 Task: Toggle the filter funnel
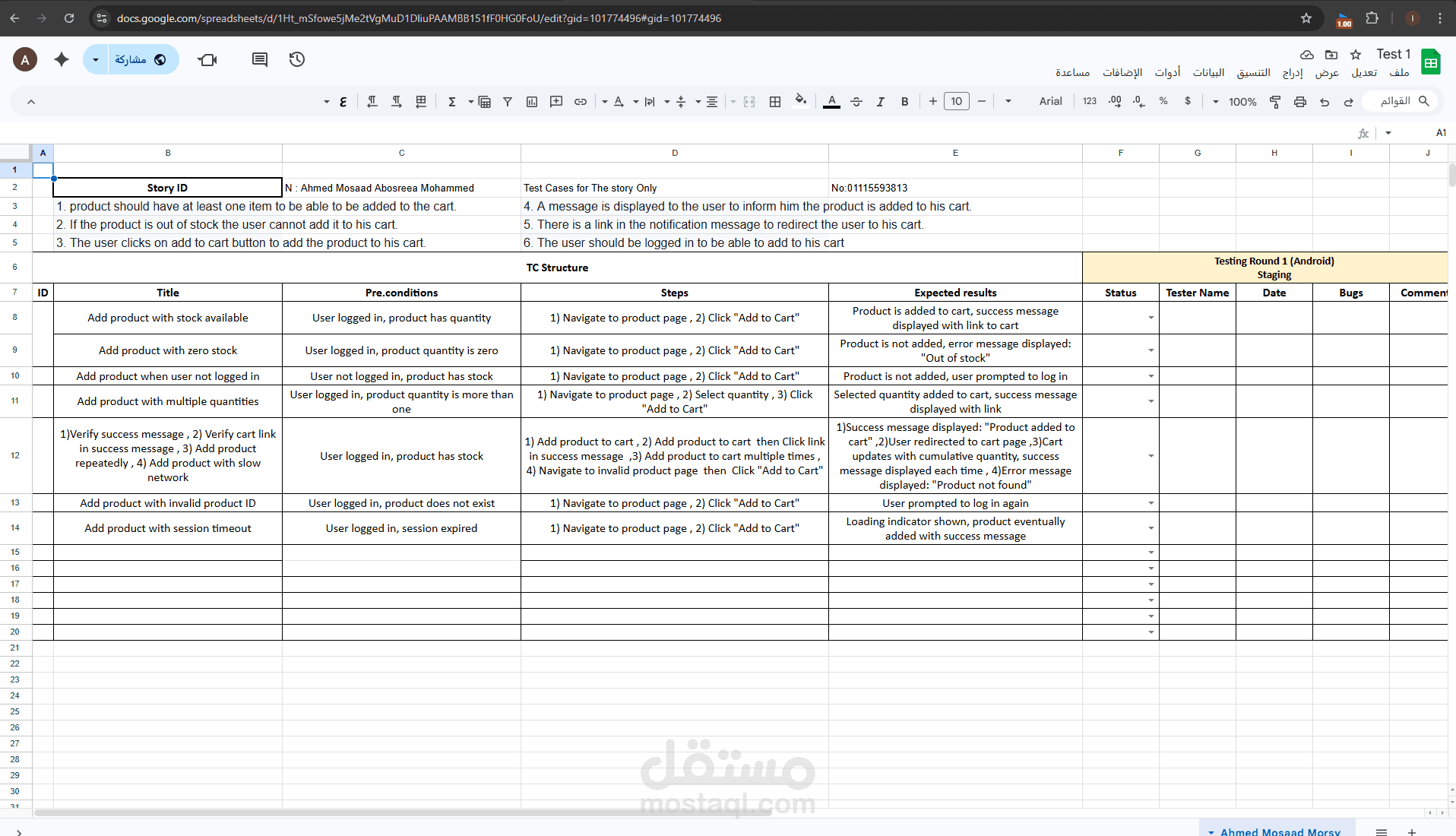(508, 102)
